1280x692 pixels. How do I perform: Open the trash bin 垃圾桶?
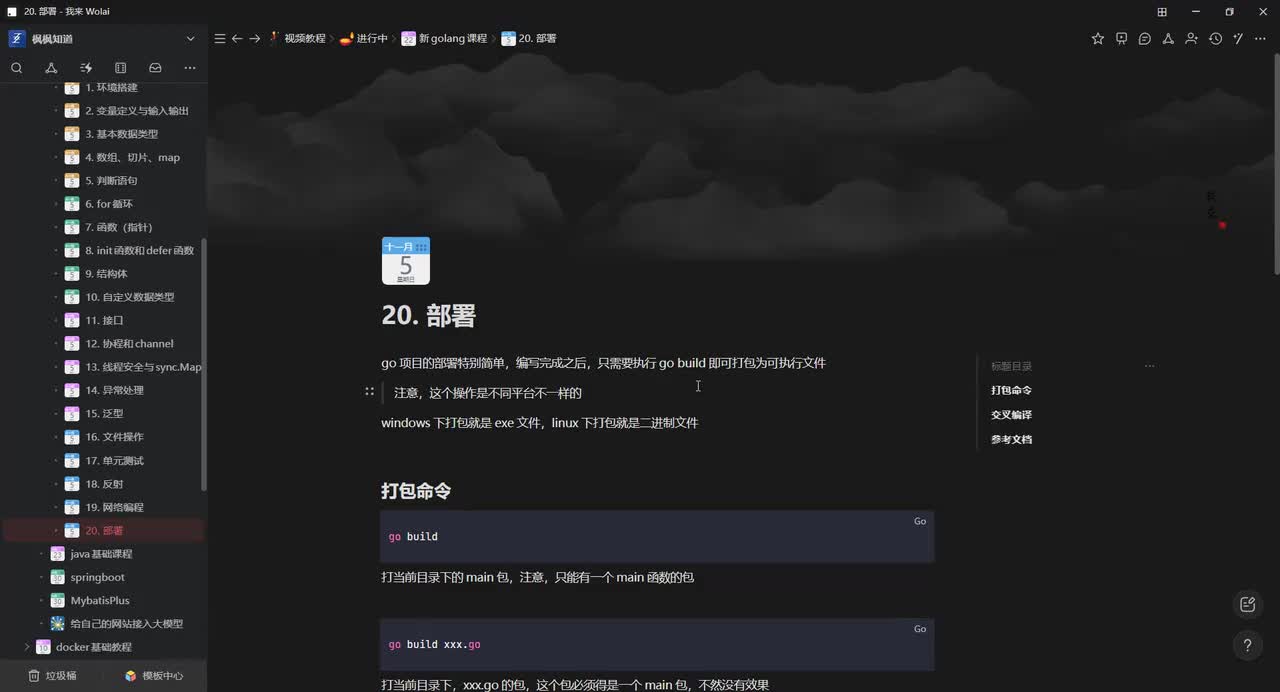point(52,675)
